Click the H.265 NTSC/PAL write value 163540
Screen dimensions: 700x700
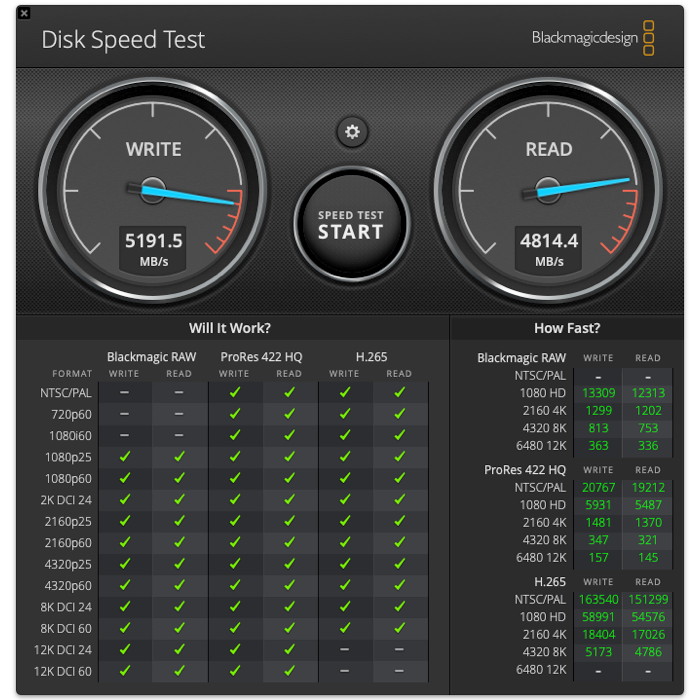click(x=598, y=599)
